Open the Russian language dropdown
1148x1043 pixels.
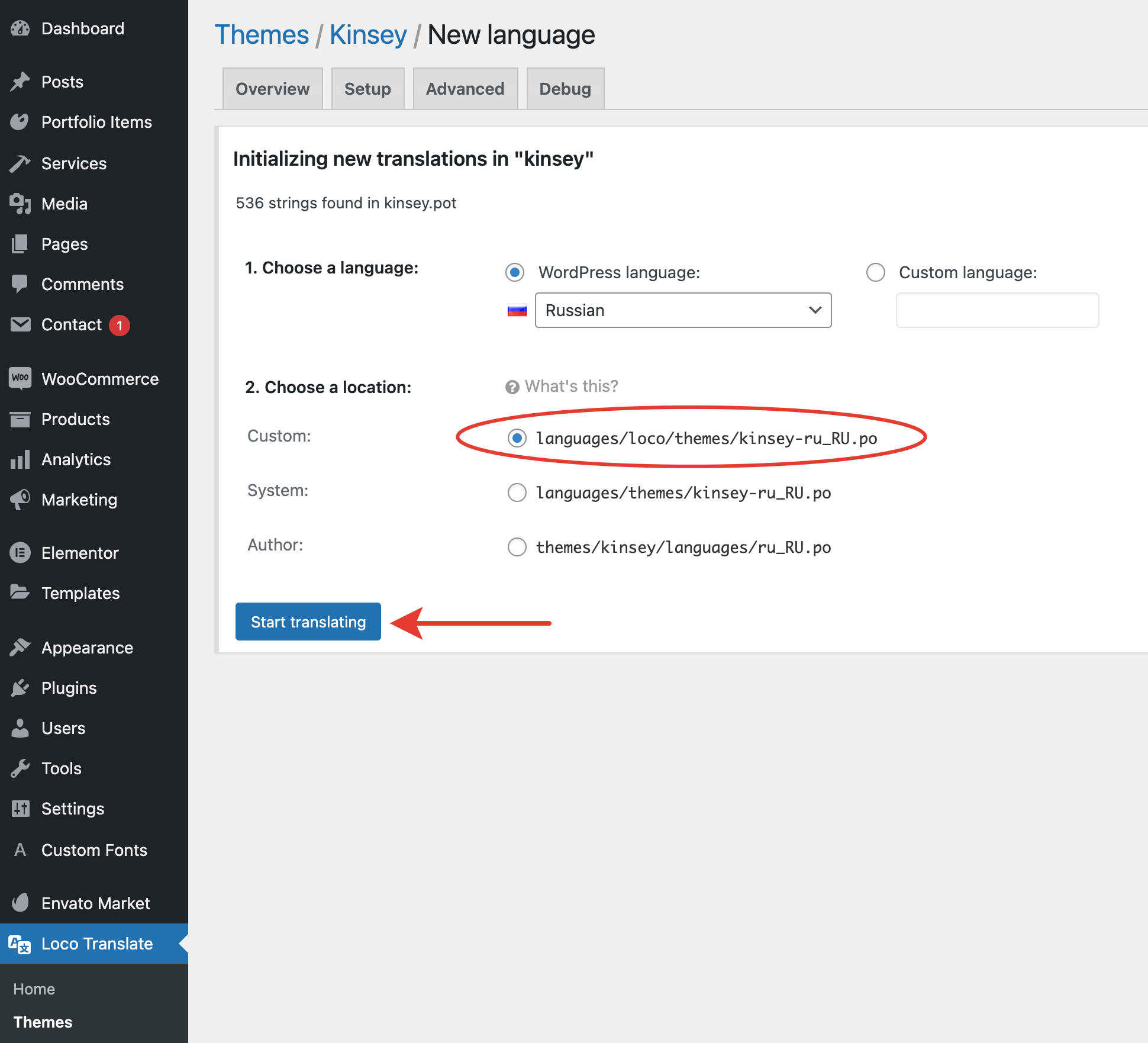[x=683, y=310]
